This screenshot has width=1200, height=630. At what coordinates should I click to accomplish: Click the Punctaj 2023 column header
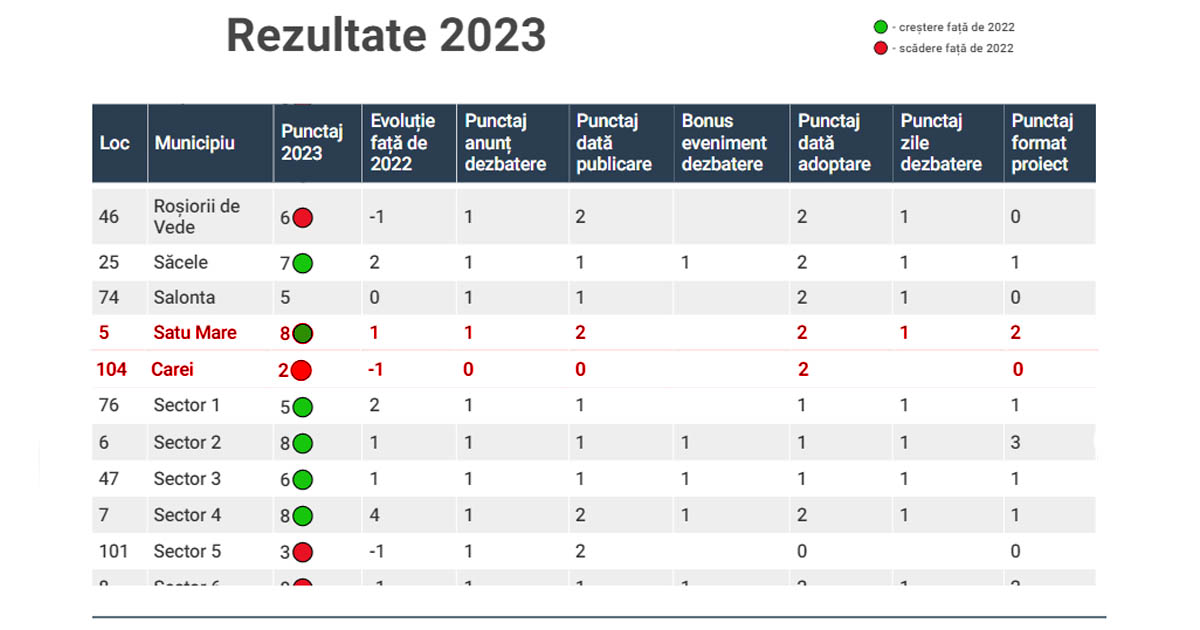pyautogui.click(x=312, y=142)
